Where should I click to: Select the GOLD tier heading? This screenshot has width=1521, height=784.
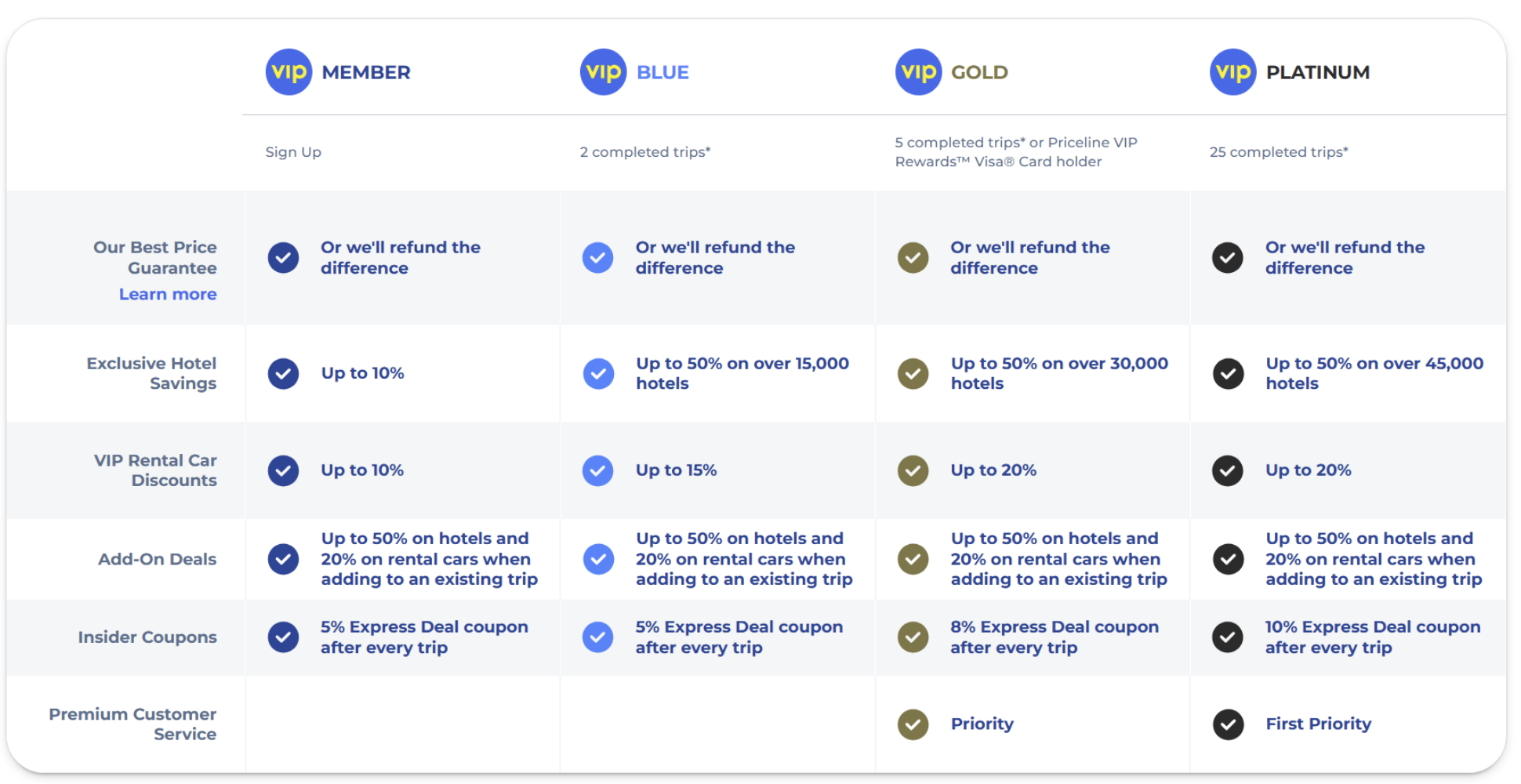tap(979, 72)
